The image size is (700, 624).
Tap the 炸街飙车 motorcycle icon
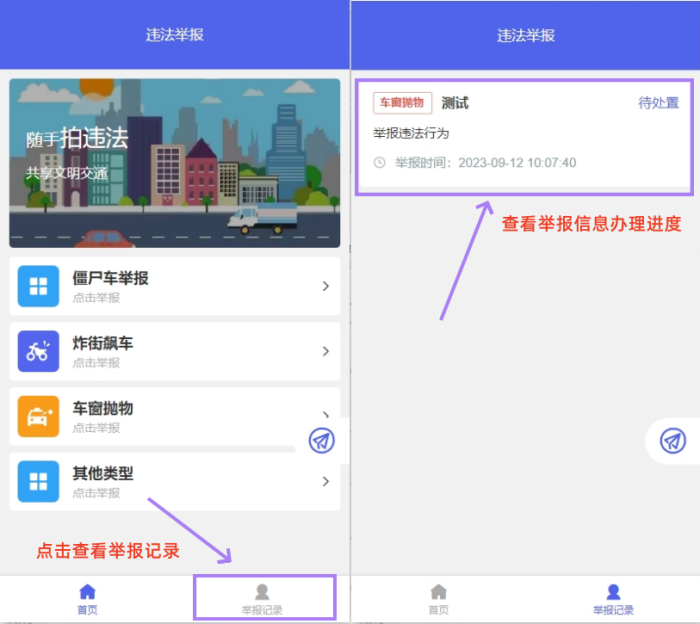tap(38, 351)
